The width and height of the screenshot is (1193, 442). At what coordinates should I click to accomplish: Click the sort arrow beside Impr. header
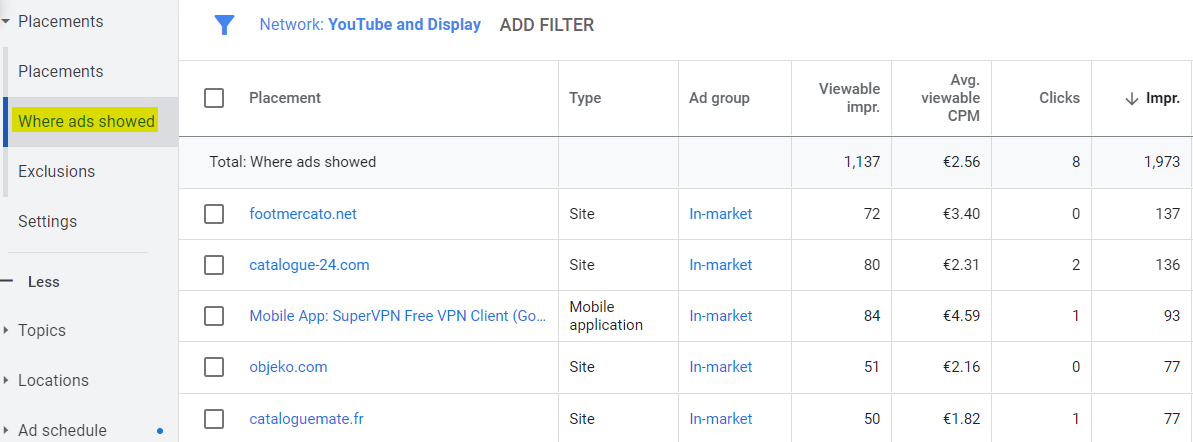coord(1132,98)
